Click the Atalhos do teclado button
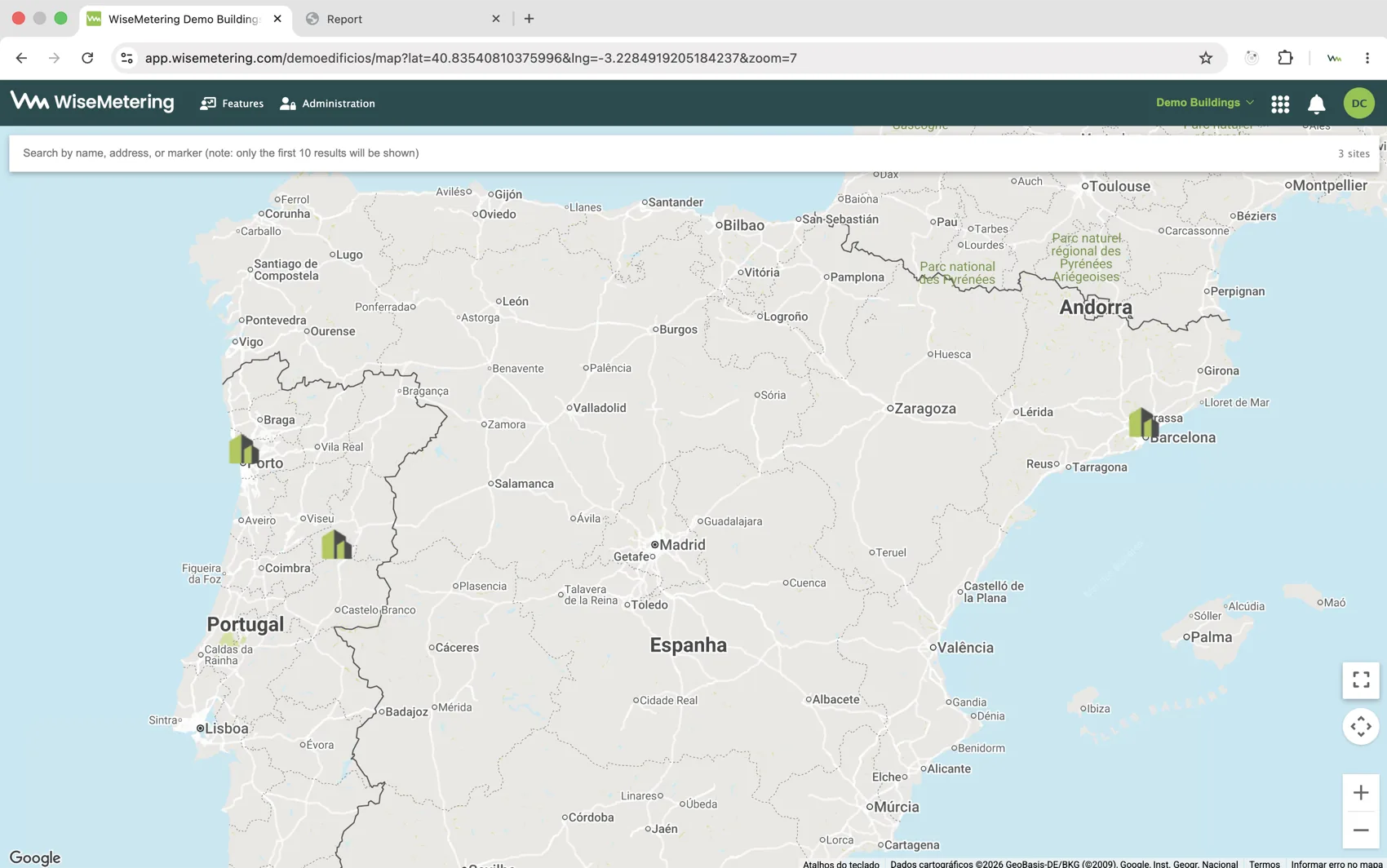The image size is (1387, 868). tap(841, 863)
